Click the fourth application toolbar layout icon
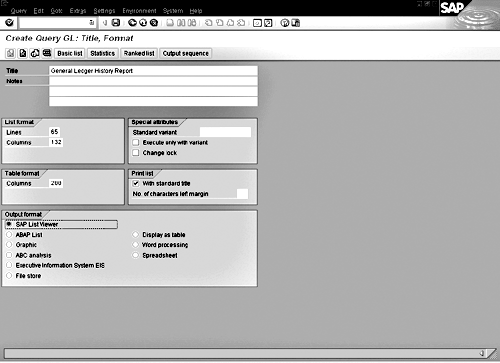The width and height of the screenshot is (500, 363). click(x=47, y=53)
